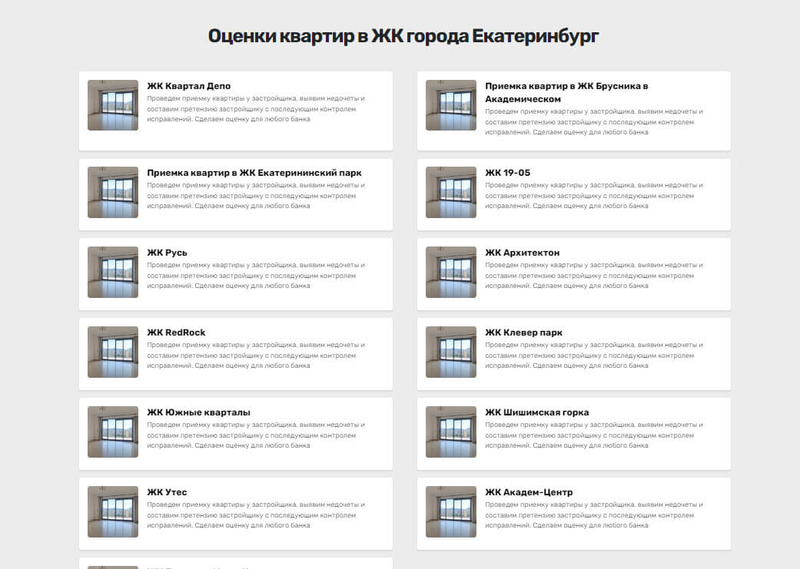Viewport: 800px width, 569px height.
Task: Click the ЖК Клевер парк thumbnail
Action: coord(451,352)
